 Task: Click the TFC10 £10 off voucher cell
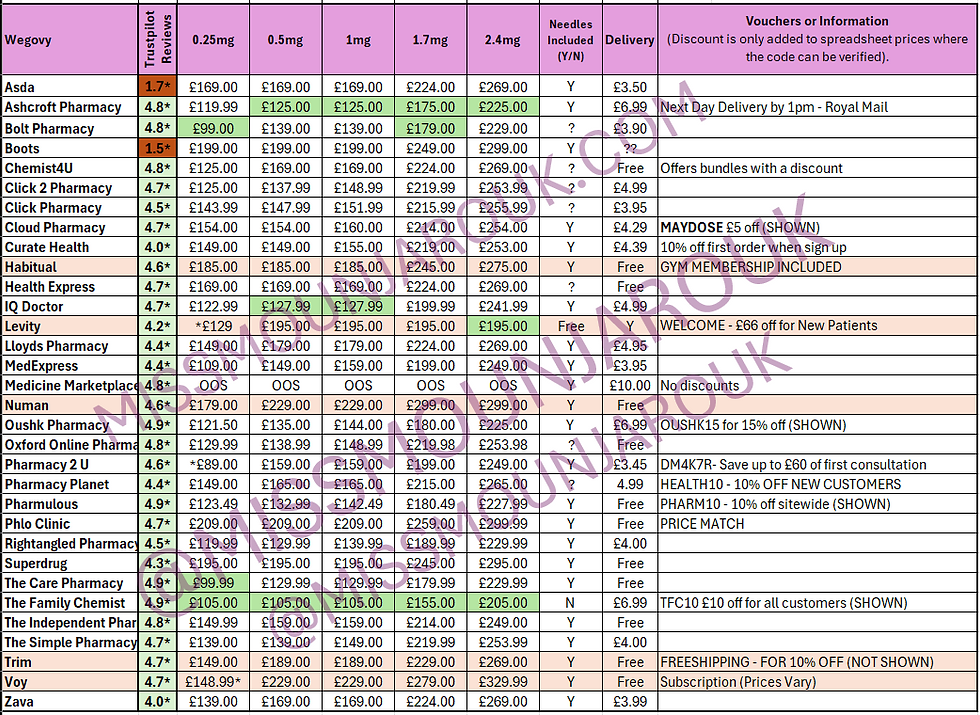818,603
